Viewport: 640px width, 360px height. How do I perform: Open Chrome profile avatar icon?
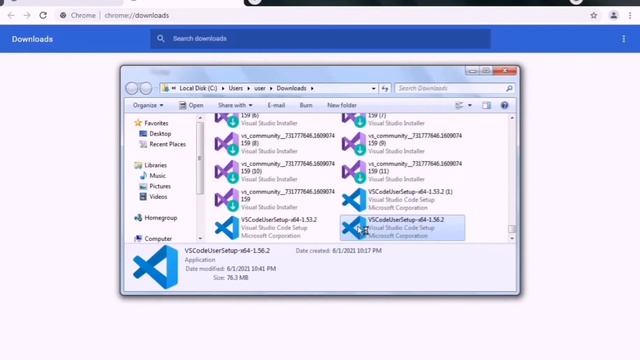[x=613, y=16]
